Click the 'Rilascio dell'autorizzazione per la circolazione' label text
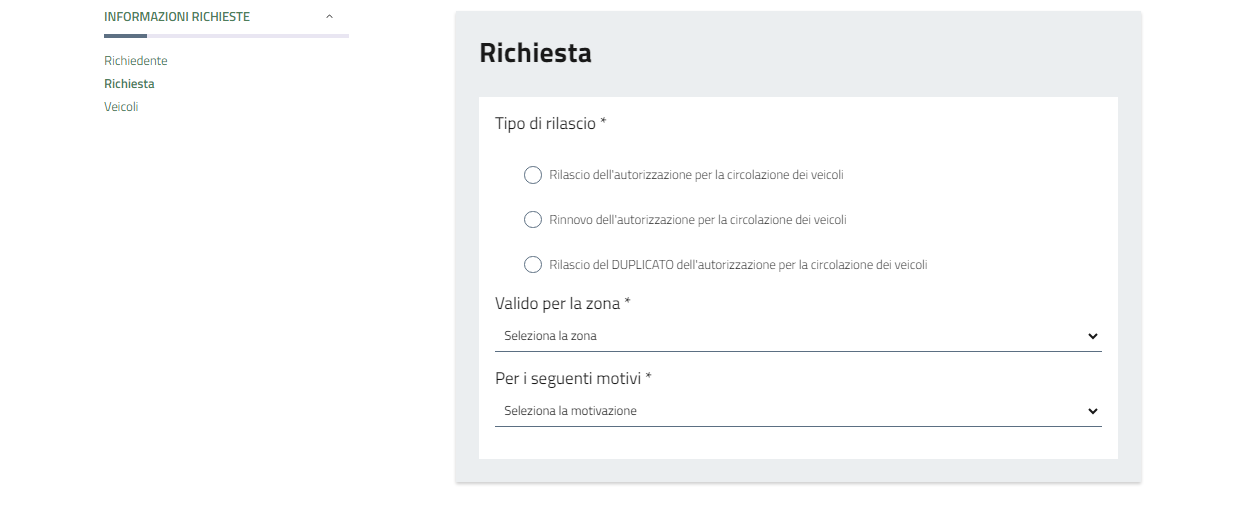 pos(696,175)
